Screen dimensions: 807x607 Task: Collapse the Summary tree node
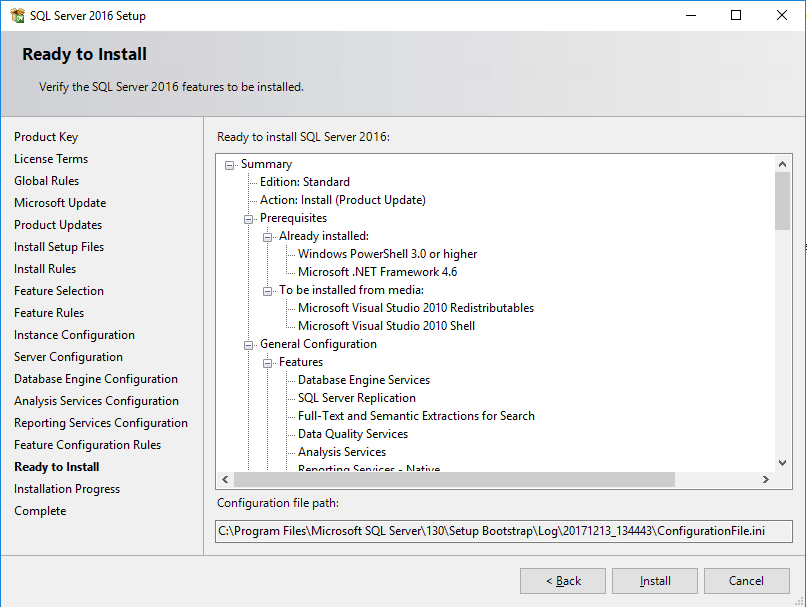(230, 165)
